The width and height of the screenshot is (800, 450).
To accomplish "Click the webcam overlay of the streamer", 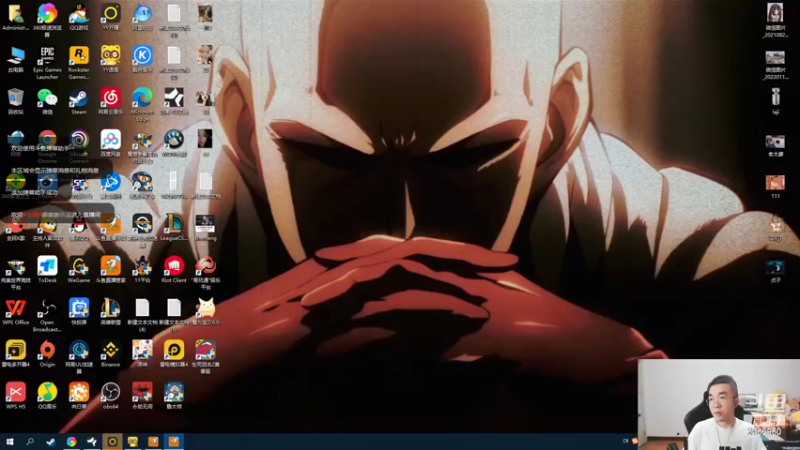I will pos(718,404).
